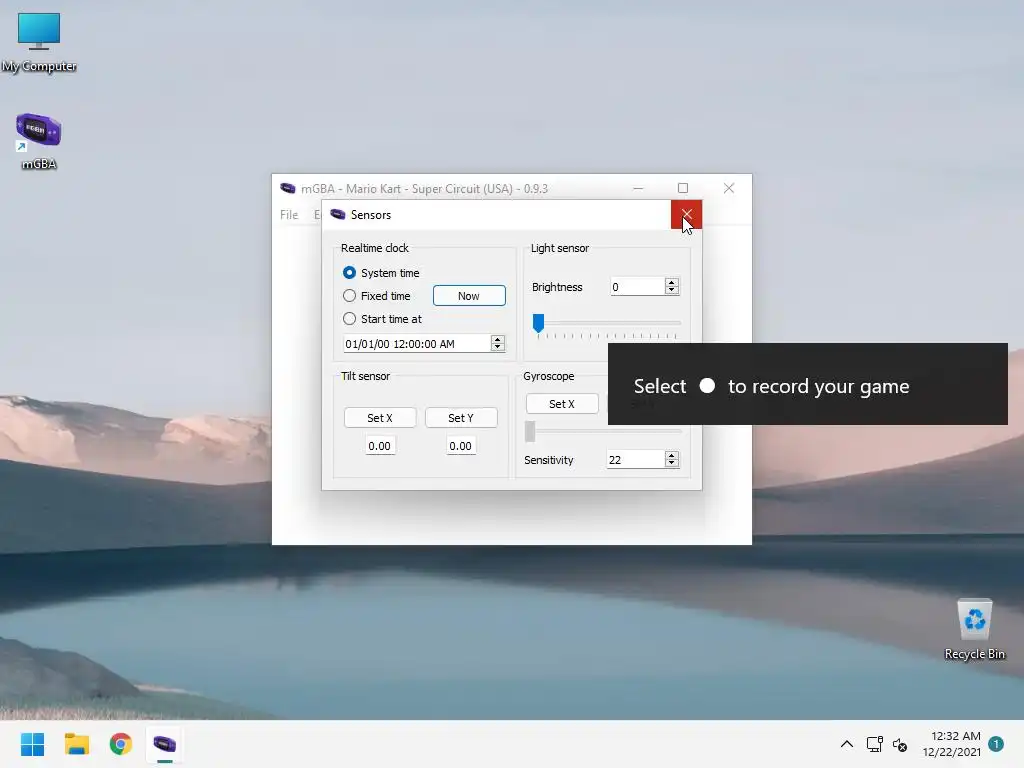Launch Google Chrome from the taskbar
Viewport: 1024px width, 768px height.
click(121, 744)
